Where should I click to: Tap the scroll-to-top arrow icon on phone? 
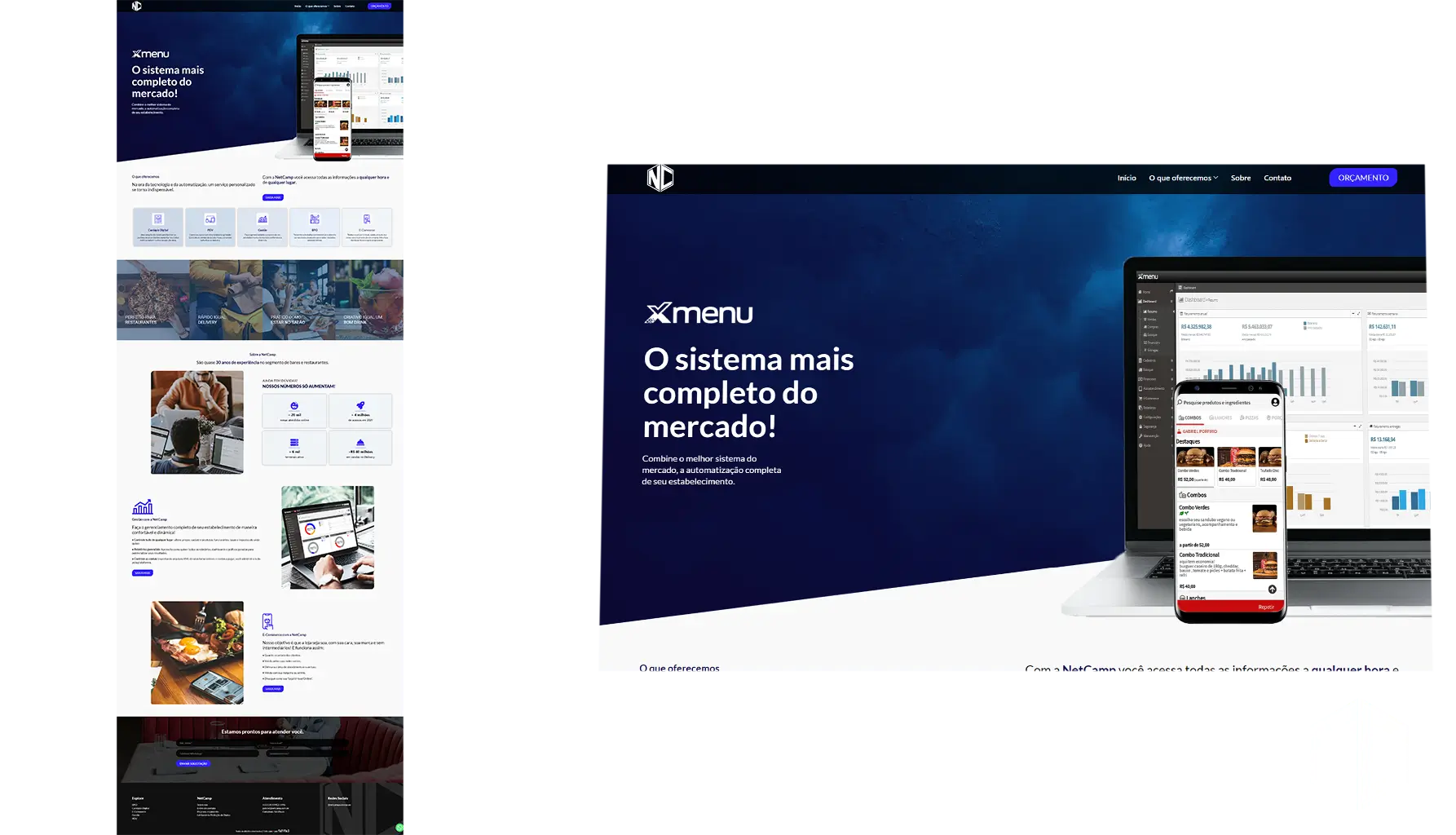click(1272, 589)
